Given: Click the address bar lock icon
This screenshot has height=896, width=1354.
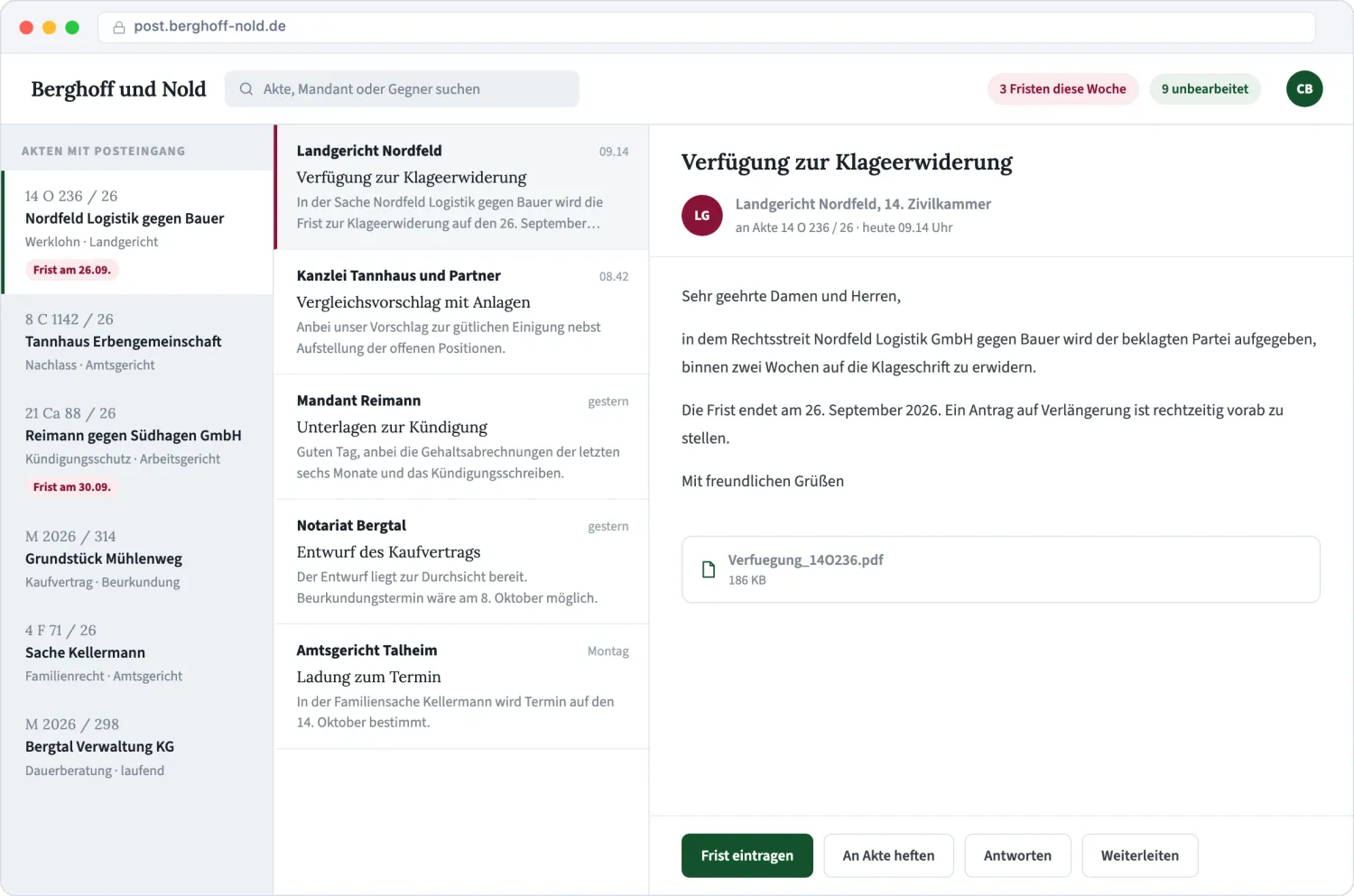Looking at the screenshot, I should [x=119, y=27].
